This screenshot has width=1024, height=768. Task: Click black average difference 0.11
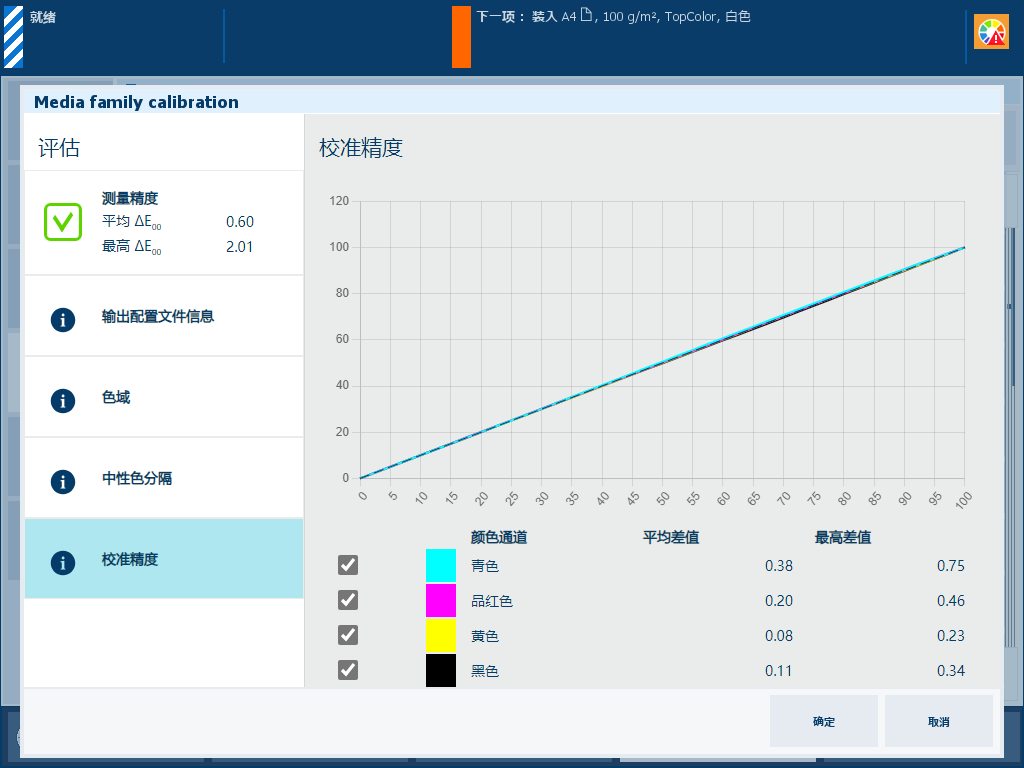tap(778, 671)
